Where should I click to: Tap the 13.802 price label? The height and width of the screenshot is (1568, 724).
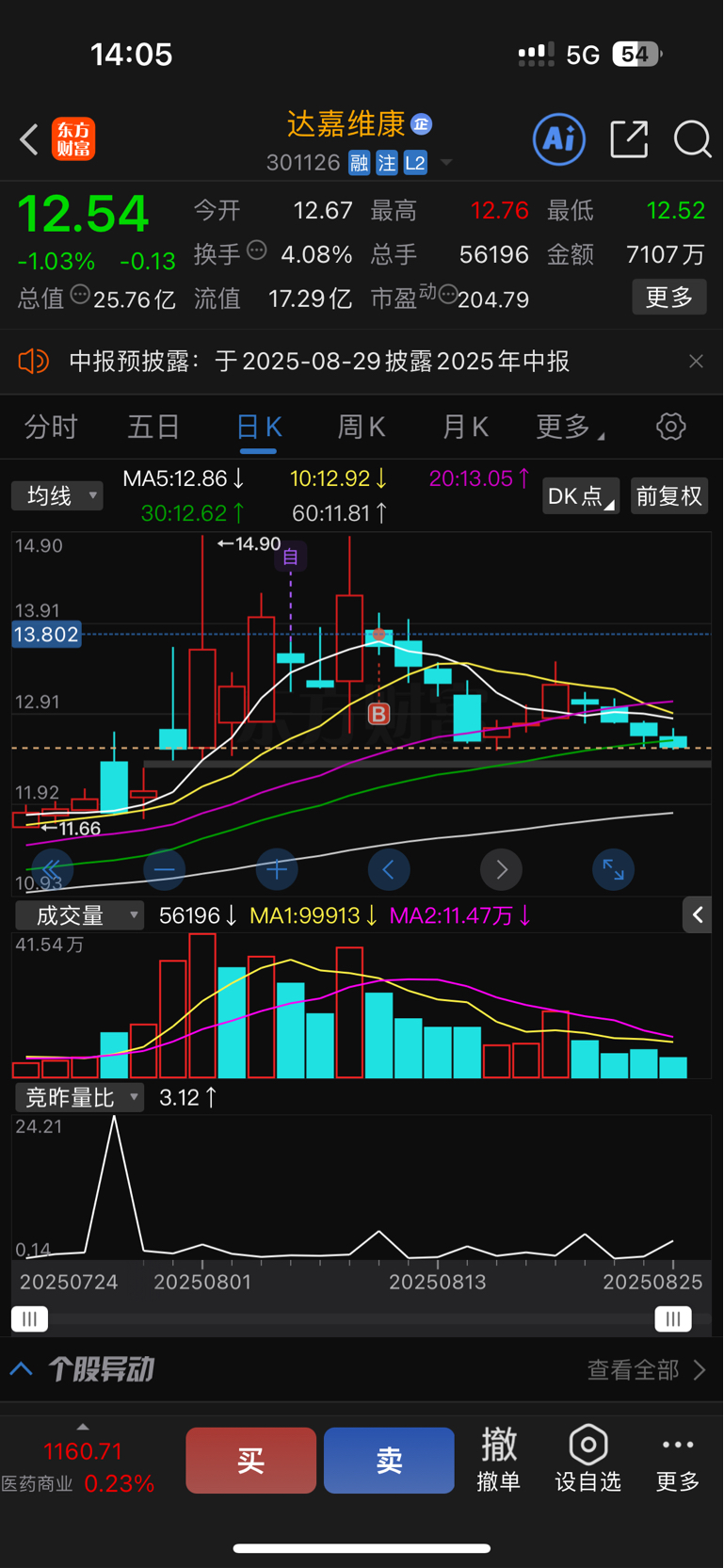point(46,635)
